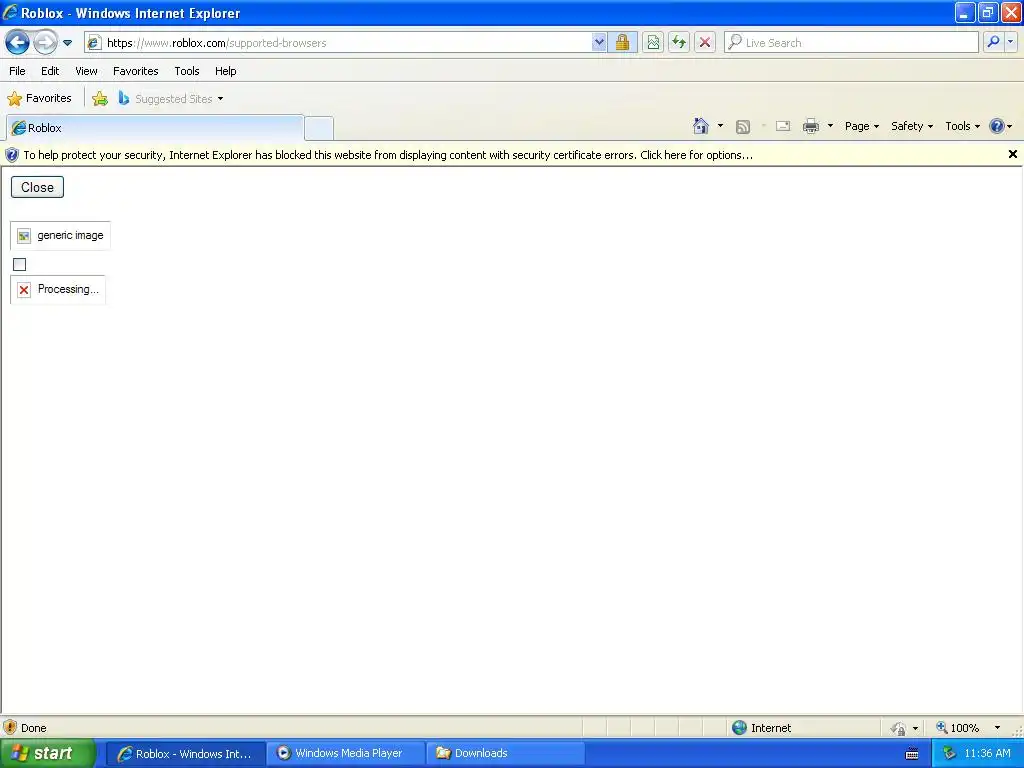Screen dimensions: 1024x768
Task: Click the Home icon
Action: [x=701, y=126]
